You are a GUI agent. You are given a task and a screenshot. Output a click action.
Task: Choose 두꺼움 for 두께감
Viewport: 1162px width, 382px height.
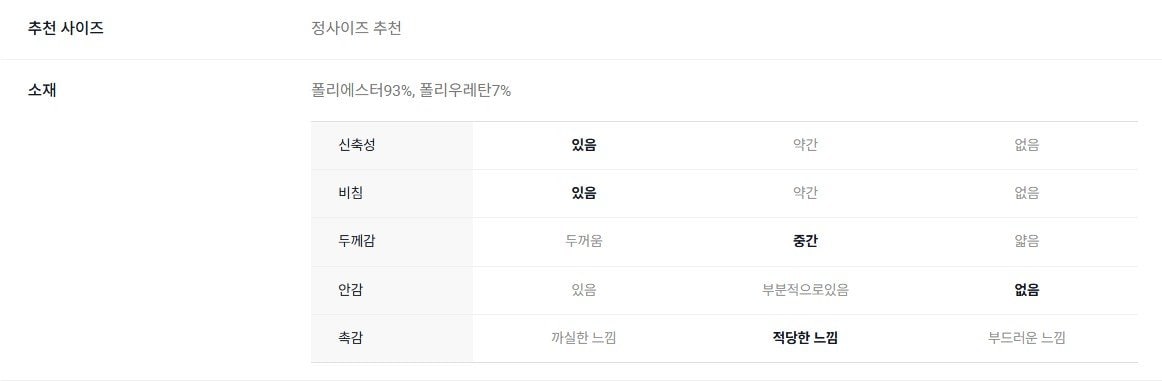(583, 241)
